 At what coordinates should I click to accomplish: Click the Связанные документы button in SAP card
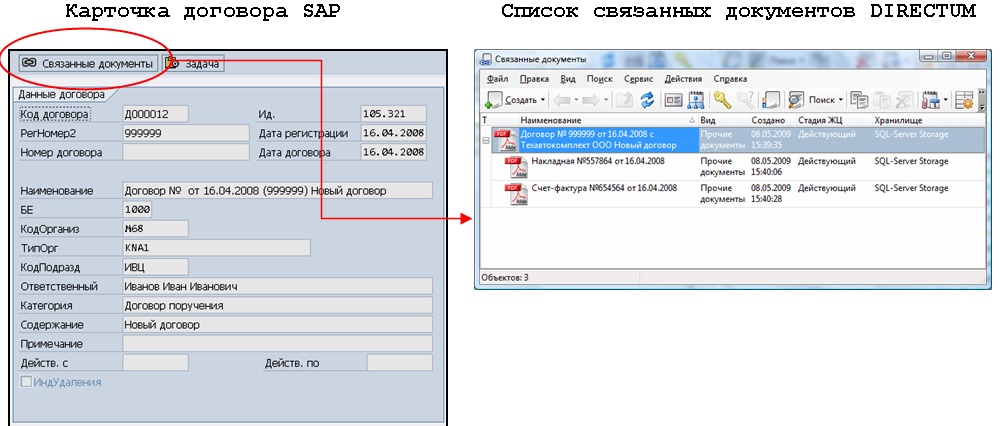pyautogui.click(x=87, y=63)
